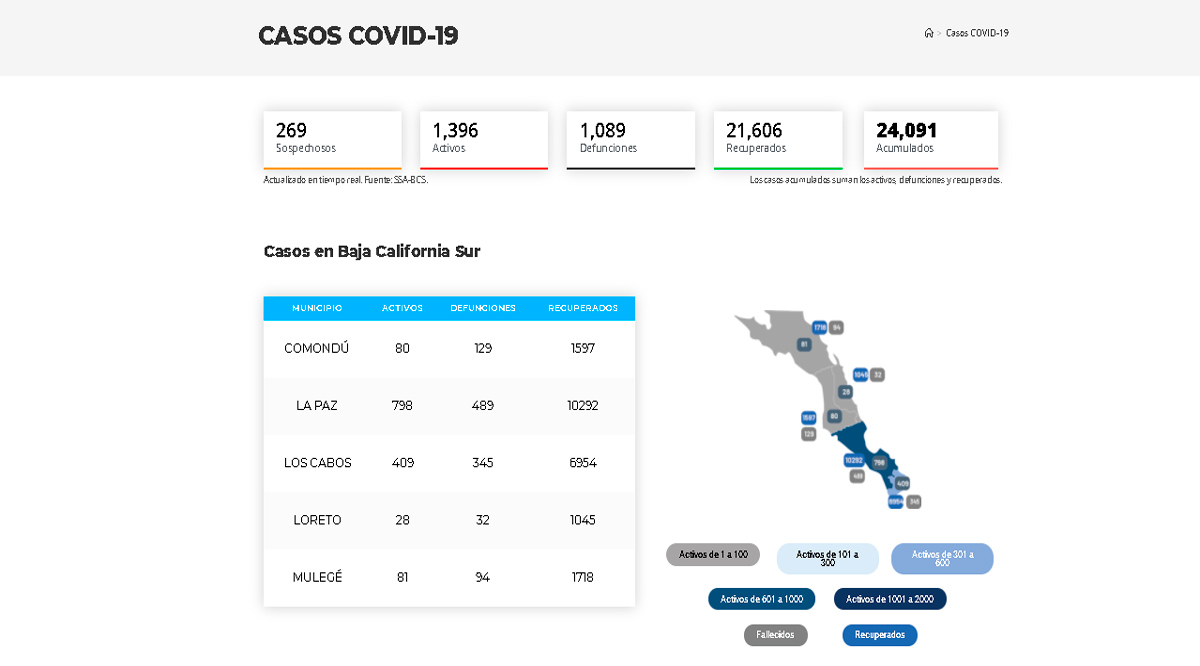Click the DEFUNCIONES column header
1200x666 pixels.
click(483, 308)
